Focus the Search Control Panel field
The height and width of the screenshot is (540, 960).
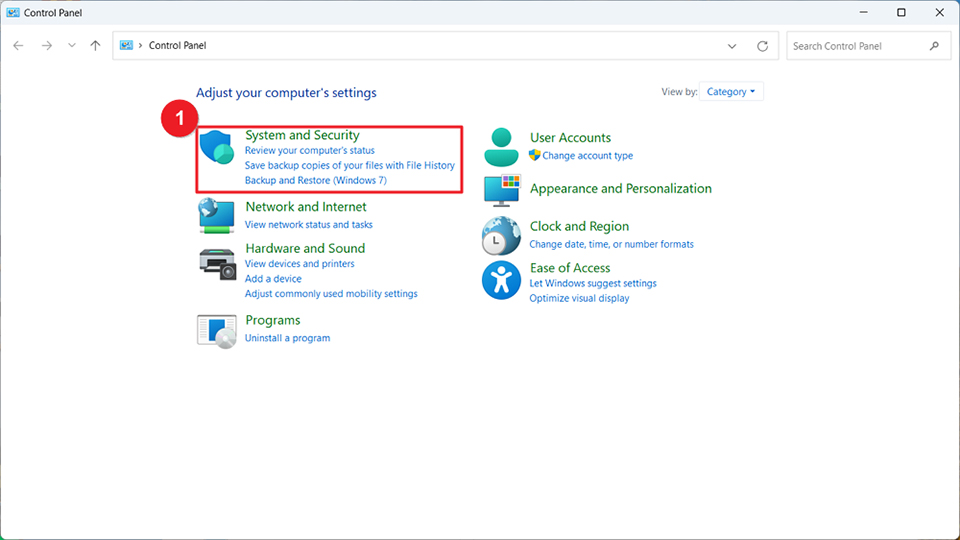tap(857, 46)
